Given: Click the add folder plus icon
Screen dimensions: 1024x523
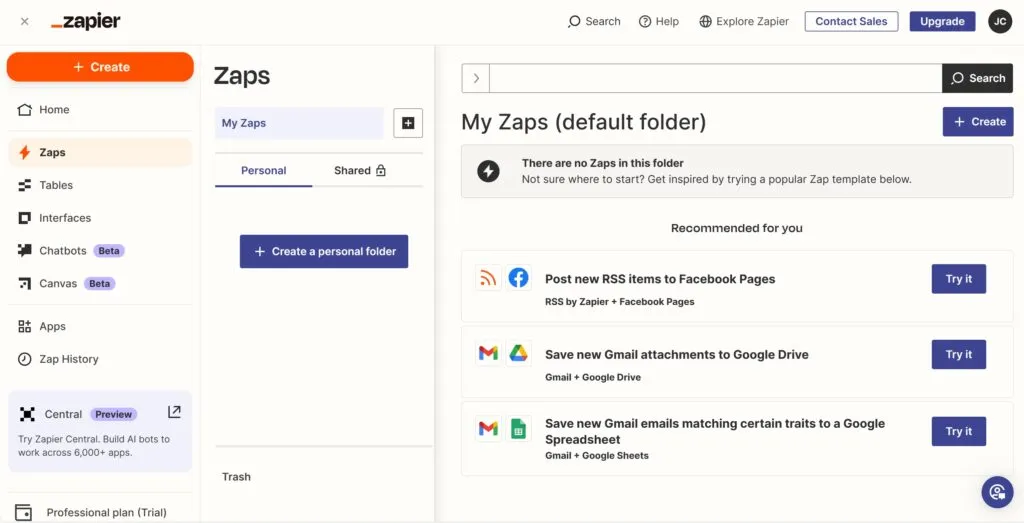Looking at the screenshot, I should (408, 123).
